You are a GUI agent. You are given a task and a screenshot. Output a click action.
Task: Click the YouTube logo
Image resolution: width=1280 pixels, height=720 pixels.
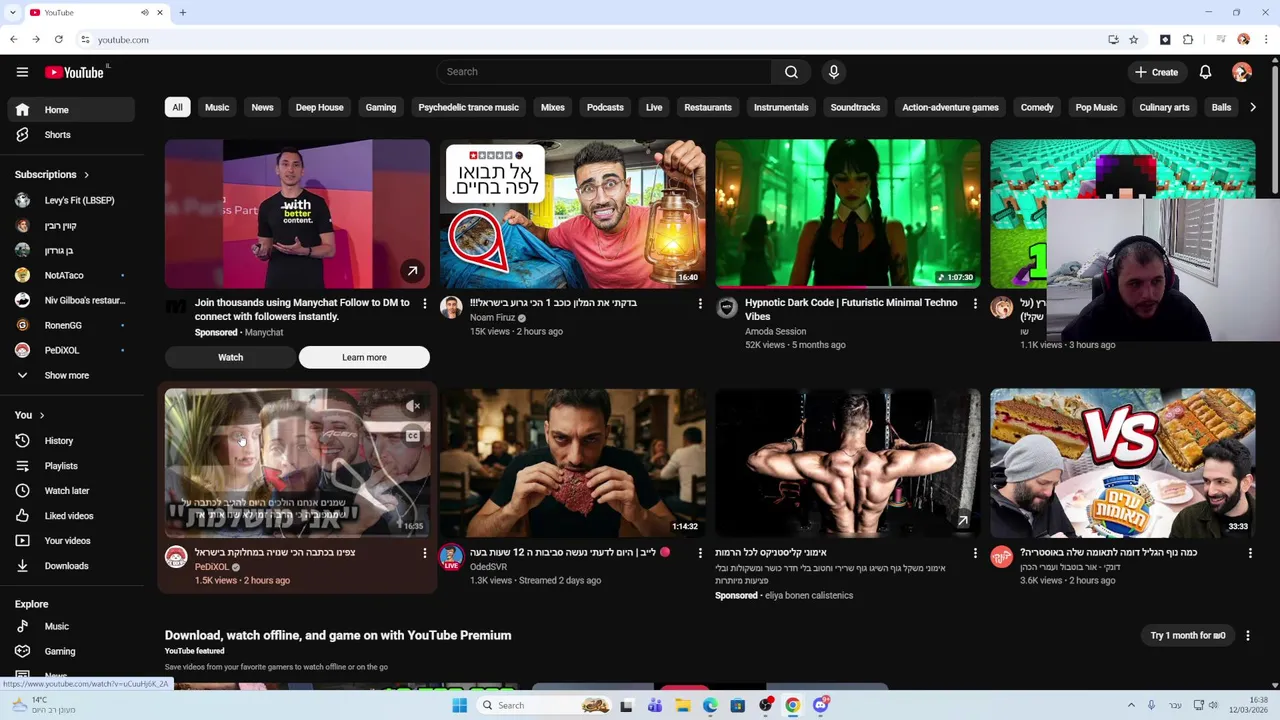pos(75,72)
